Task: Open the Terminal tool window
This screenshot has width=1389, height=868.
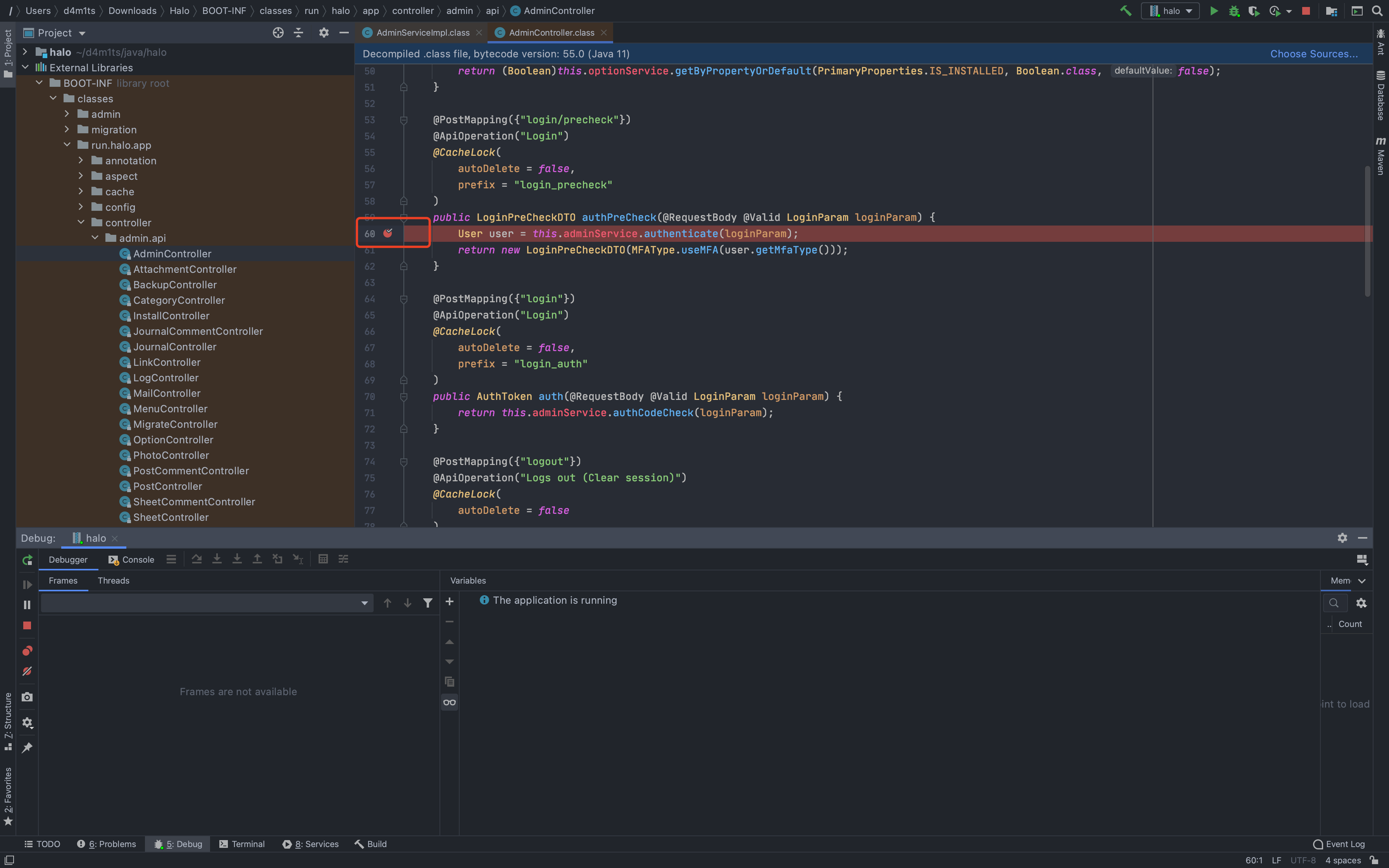Action: coord(241,844)
